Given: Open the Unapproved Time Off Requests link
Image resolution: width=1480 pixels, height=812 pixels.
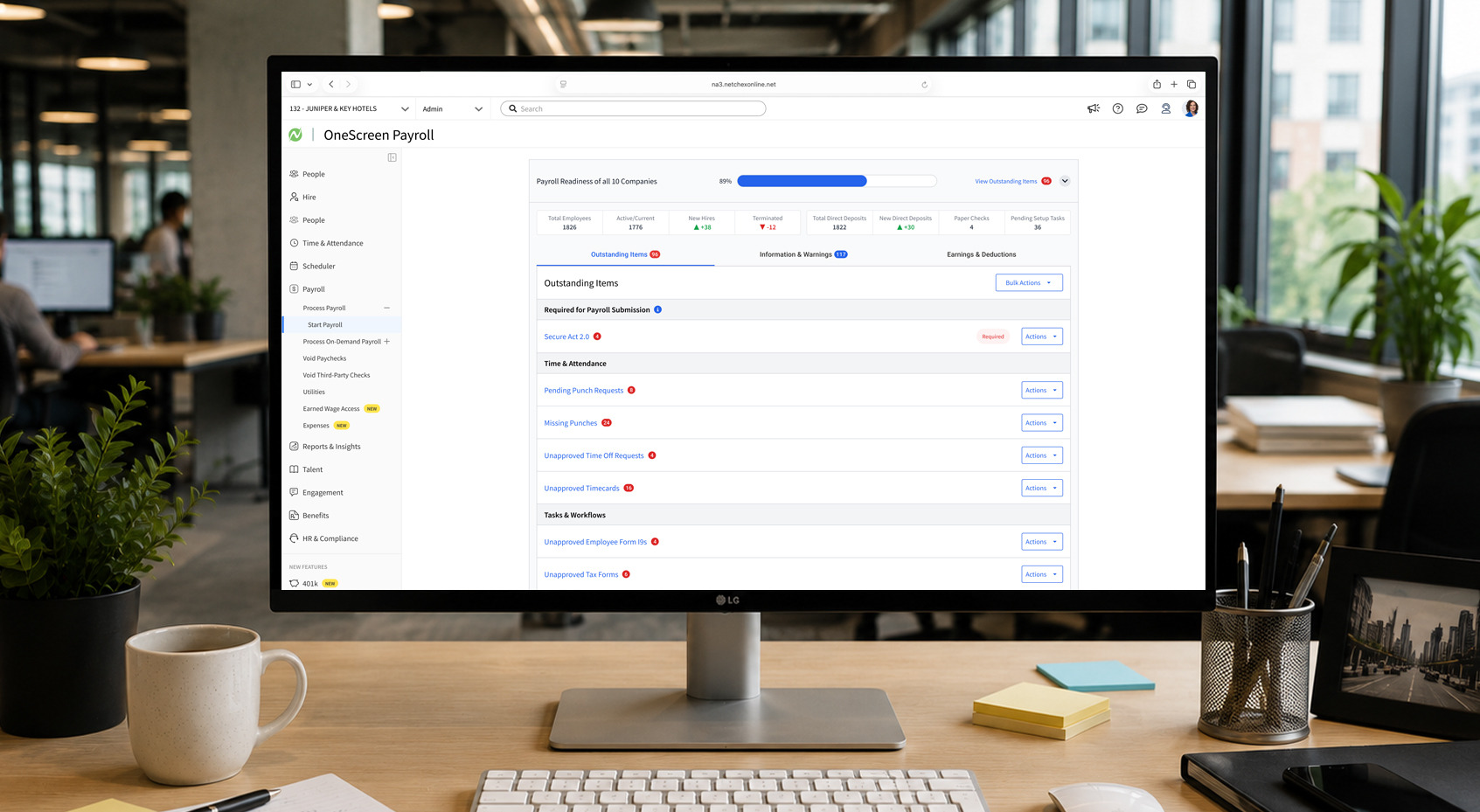Looking at the screenshot, I should point(594,455).
